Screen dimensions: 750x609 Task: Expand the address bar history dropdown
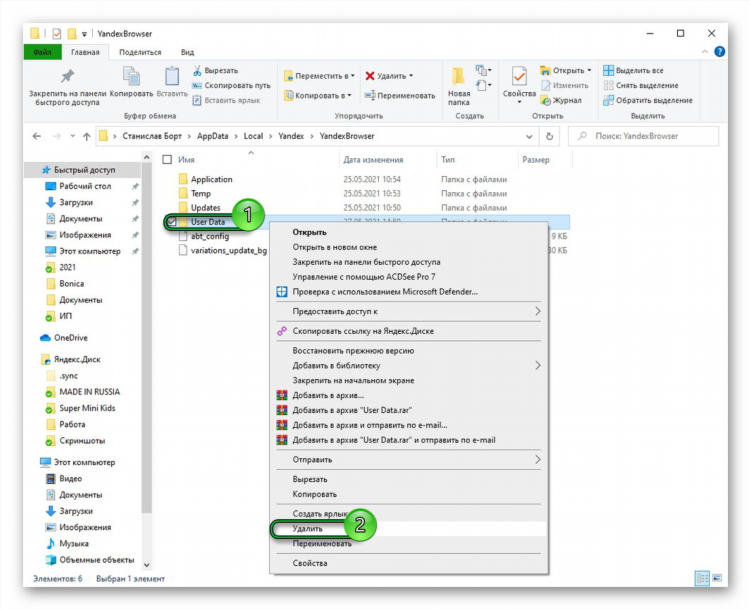pos(529,136)
